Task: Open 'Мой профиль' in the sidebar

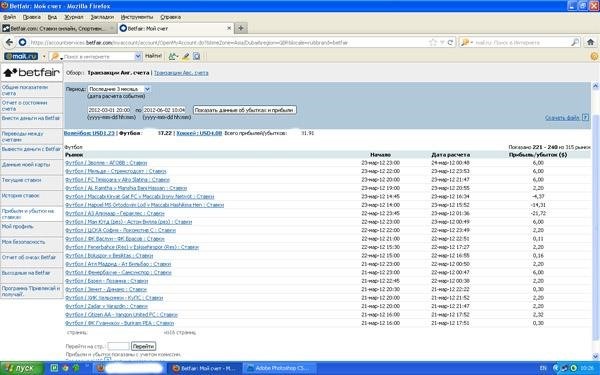Action: pos(18,227)
